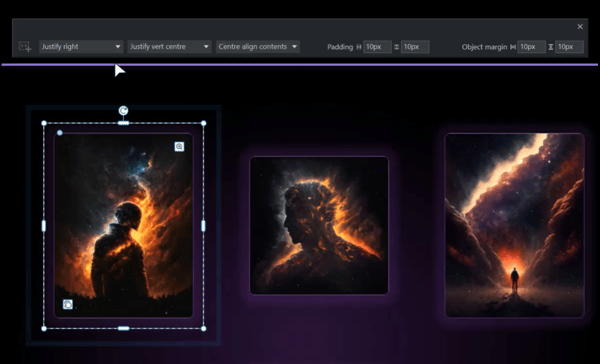Viewport: 600px width, 364px height.
Task: Click the Object margin vertical field
Action: coord(569,47)
